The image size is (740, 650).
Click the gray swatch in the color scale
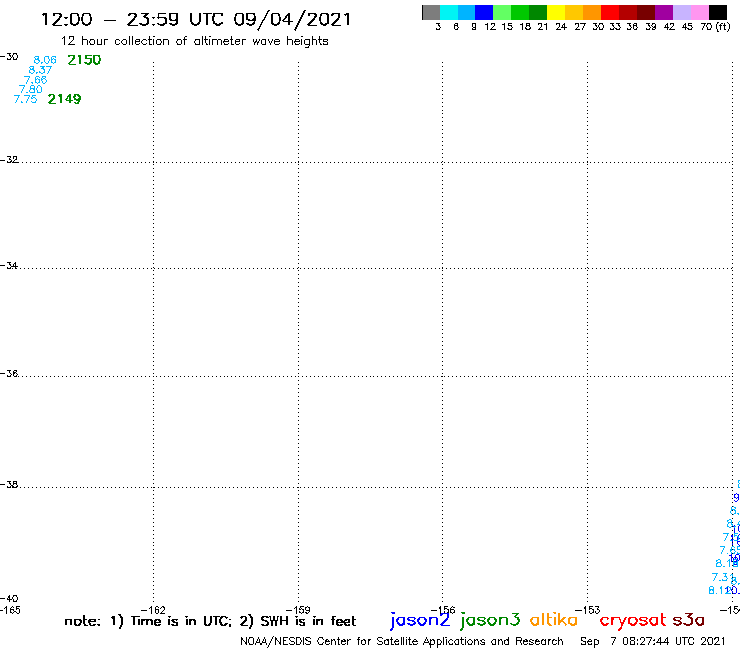click(431, 12)
